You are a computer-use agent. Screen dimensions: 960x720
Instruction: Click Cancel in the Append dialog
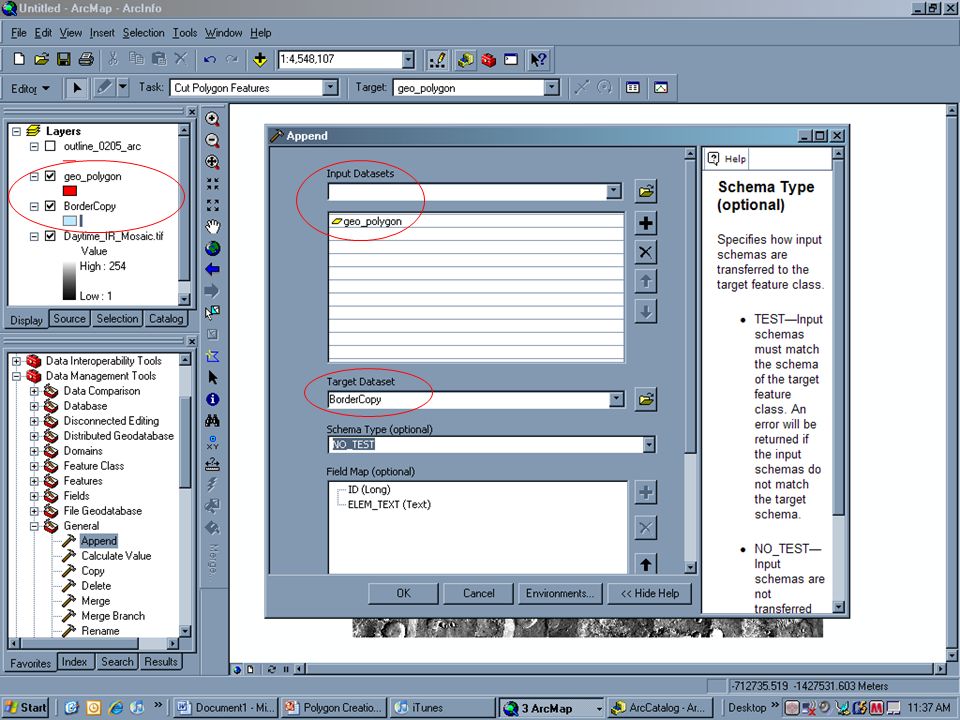tap(479, 593)
